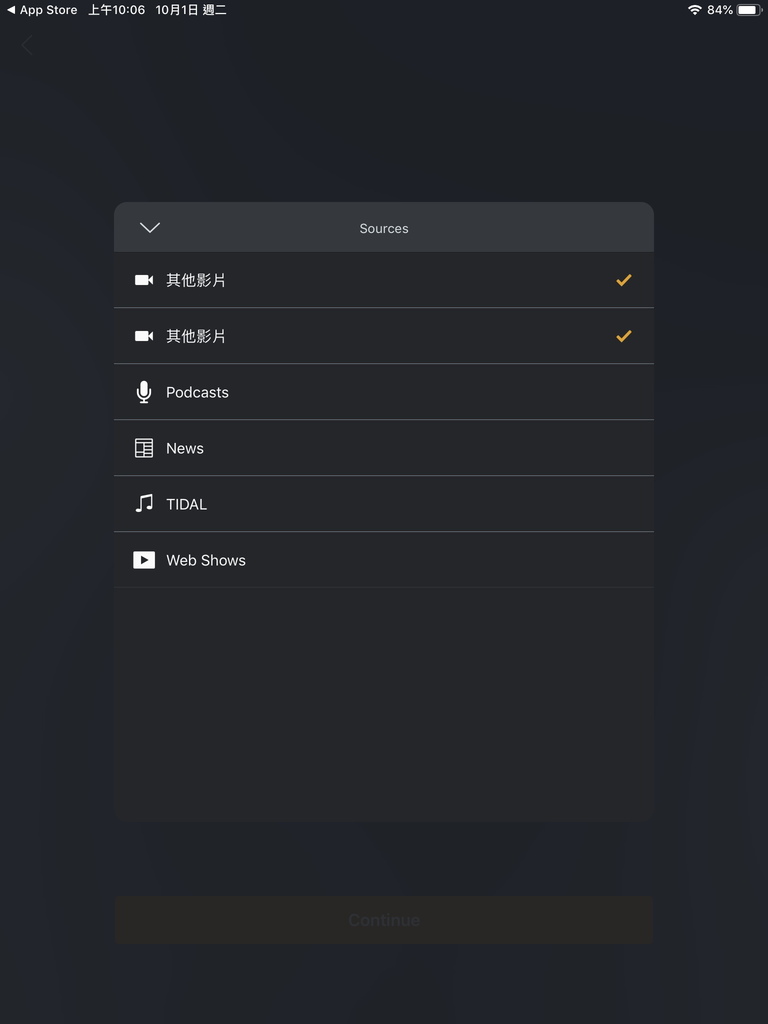Screen dimensions: 768x1024
Task: Uncheck the upper 其他影片 checkmark
Action: point(624,280)
